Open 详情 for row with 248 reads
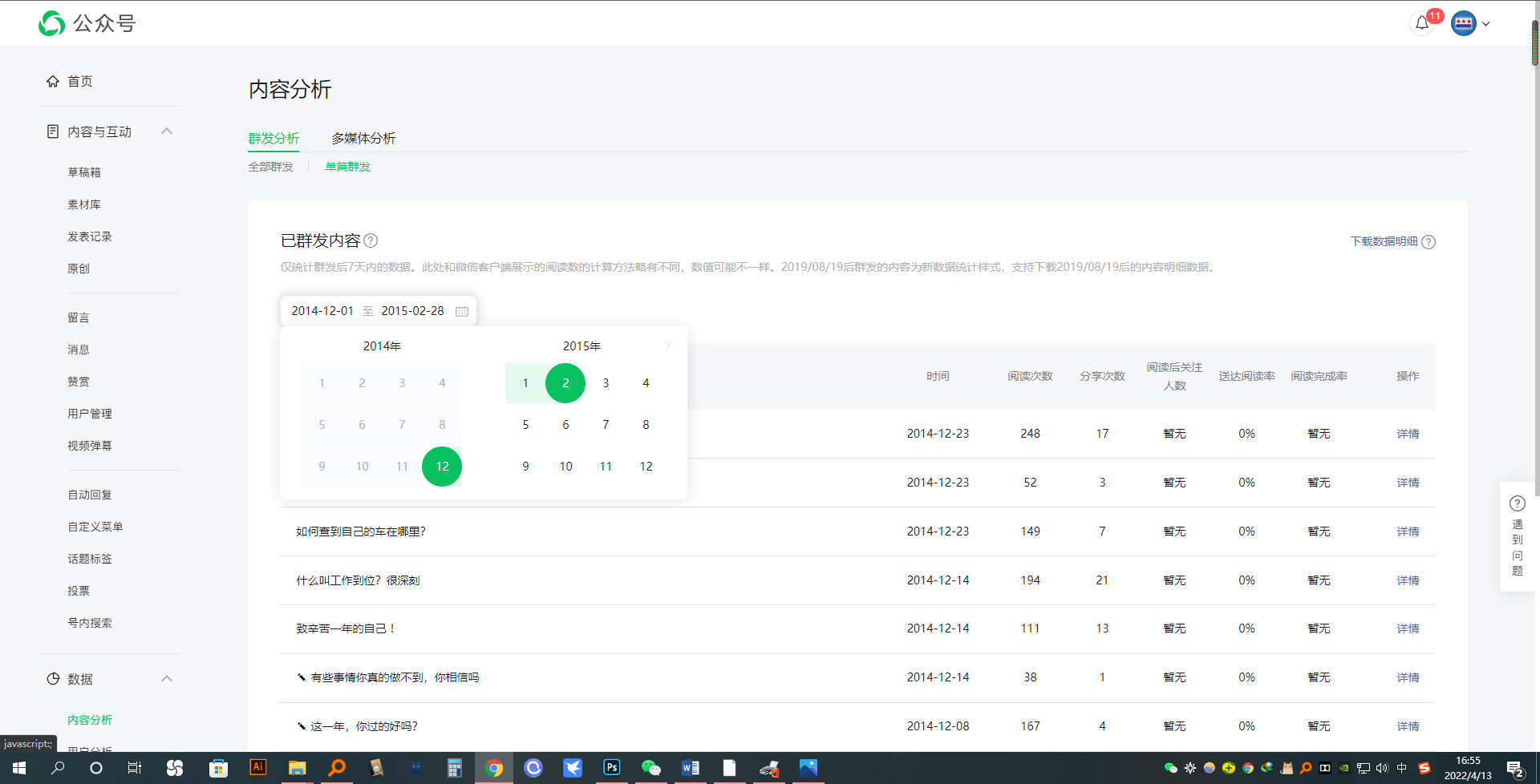 coord(1408,434)
